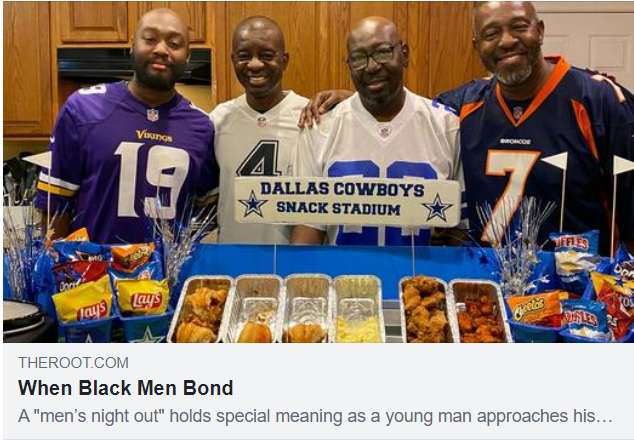This screenshot has height=440, width=634.
Task: Click the foil tray of buffalo wings
Action: (x=478, y=311)
